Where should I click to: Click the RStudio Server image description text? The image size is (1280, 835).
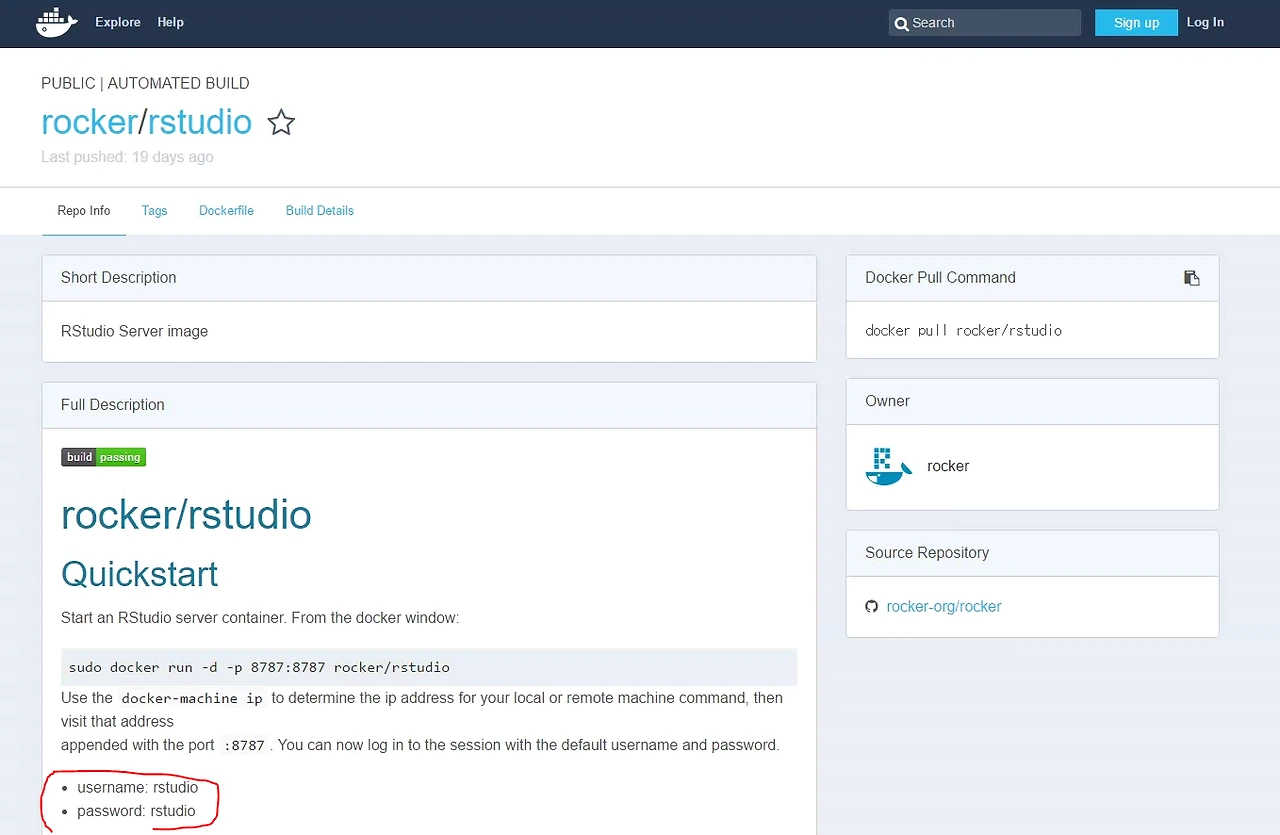pyautogui.click(x=135, y=331)
